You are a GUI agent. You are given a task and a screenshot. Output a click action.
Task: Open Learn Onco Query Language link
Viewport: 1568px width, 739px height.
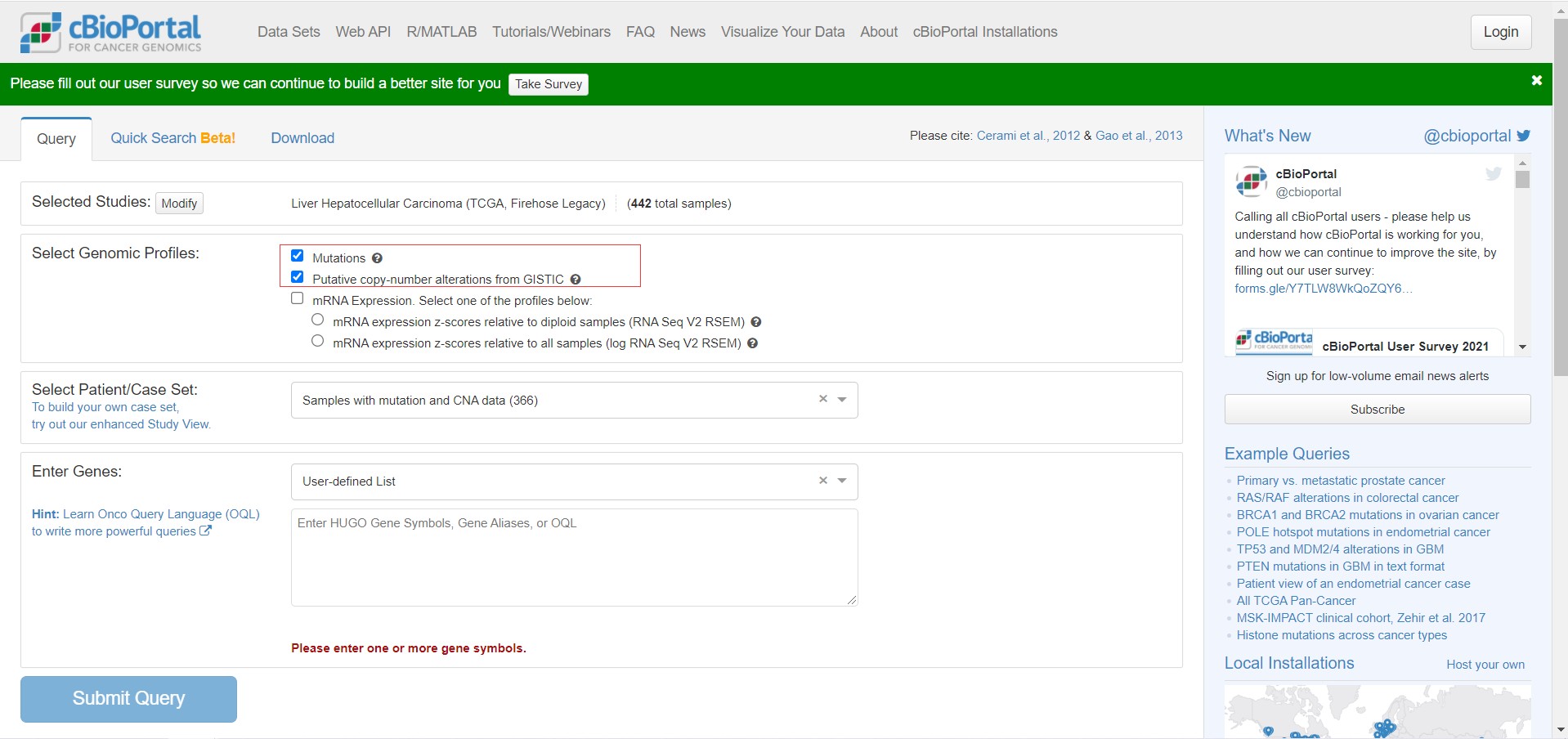point(161,514)
